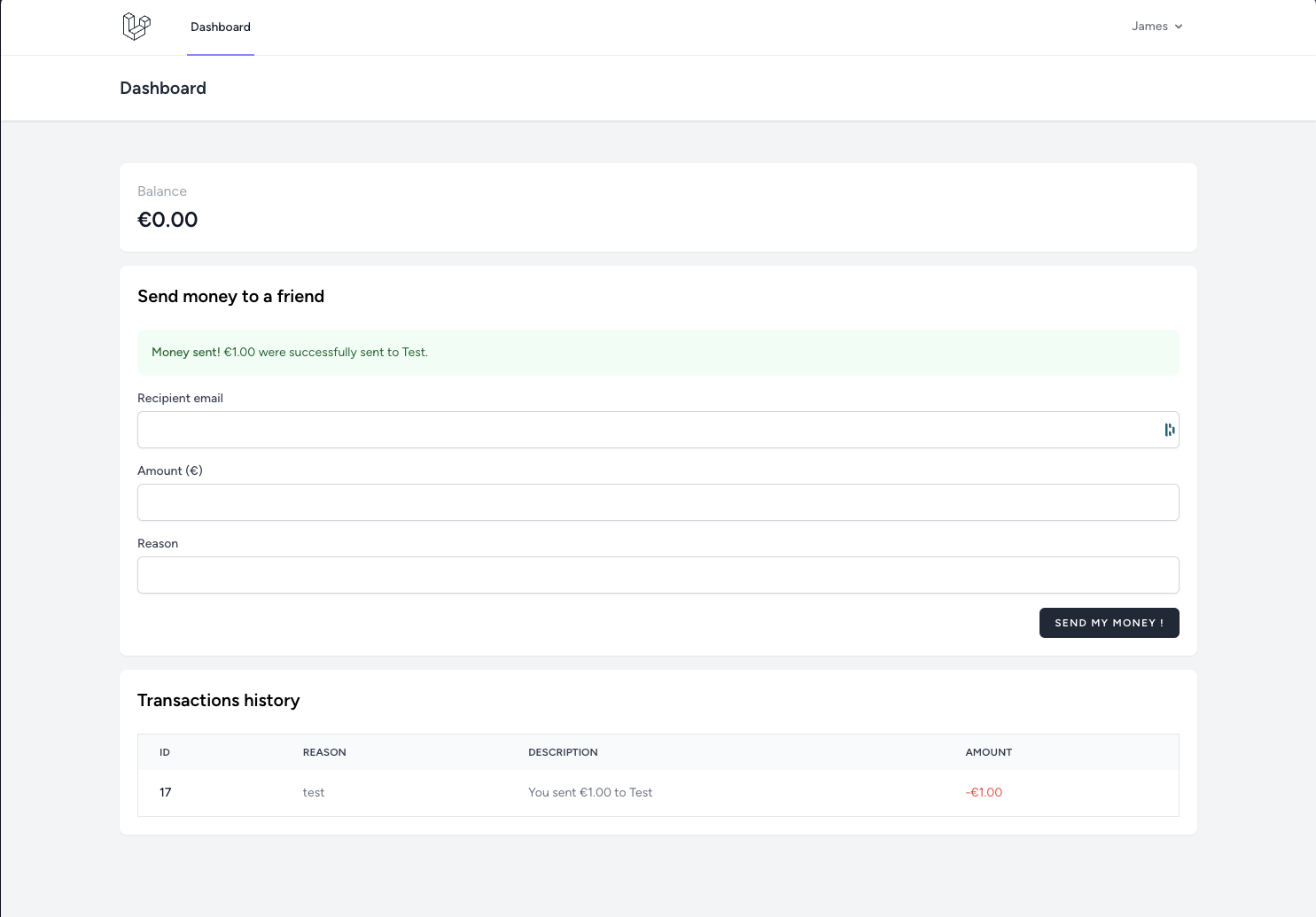Click into the Amount (€) input field
The height and width of the screenshot is (917, 1316).
[x=658, y=502]
